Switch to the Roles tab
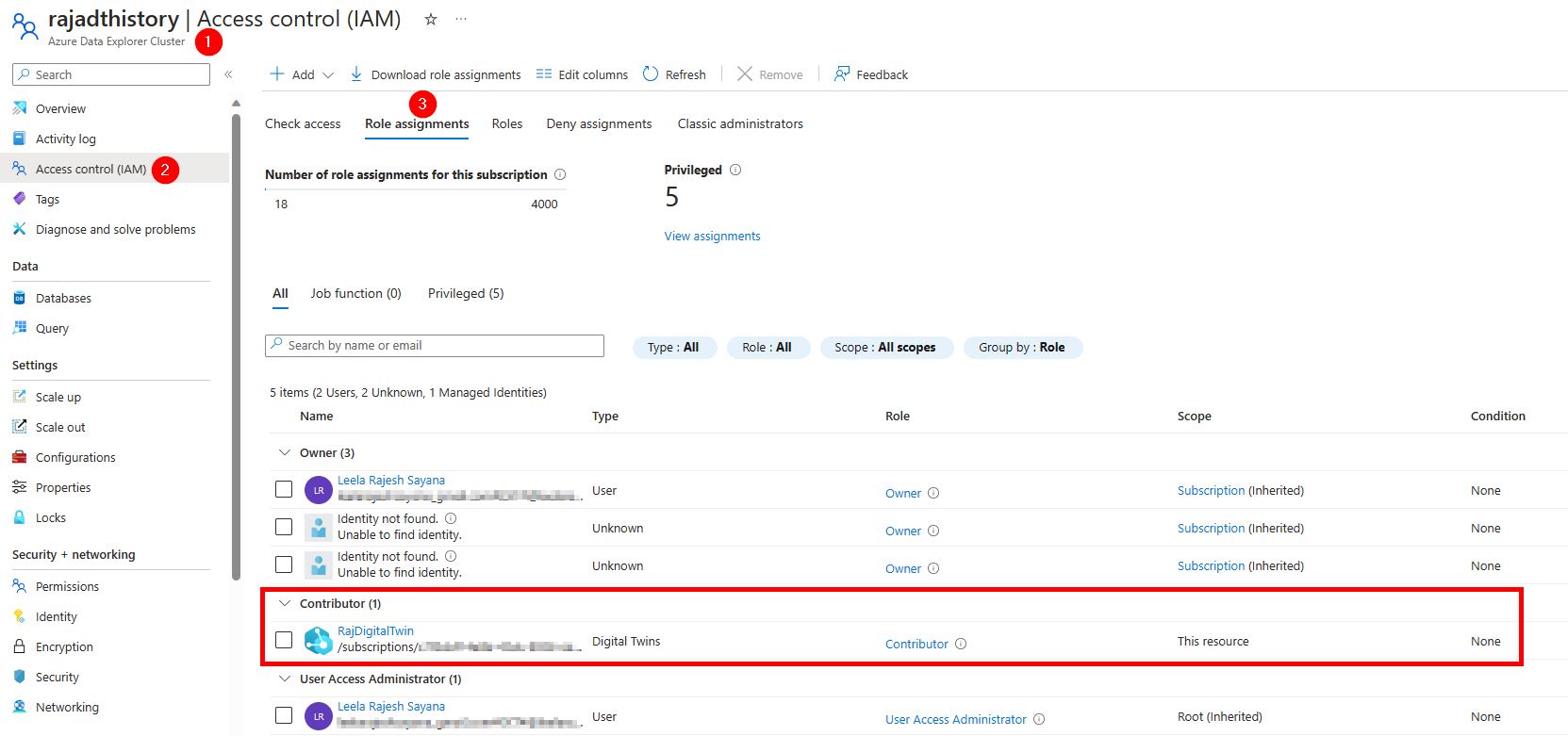 (x=507, y=123)
